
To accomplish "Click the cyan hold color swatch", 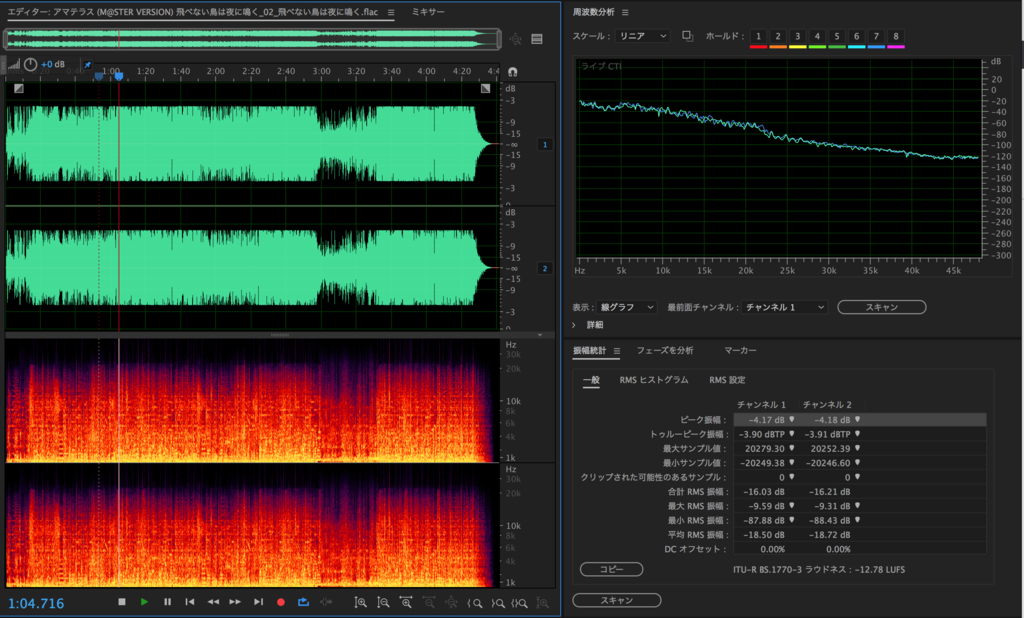I will click(x=856, y=47).
